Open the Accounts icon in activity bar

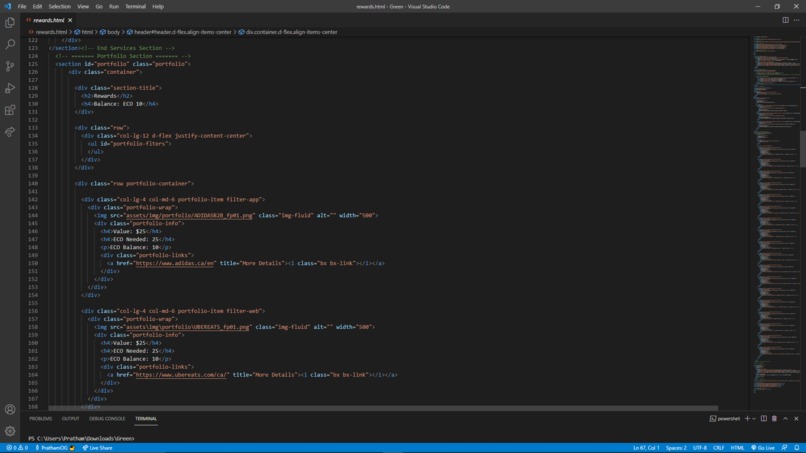(x=10, y=409)
